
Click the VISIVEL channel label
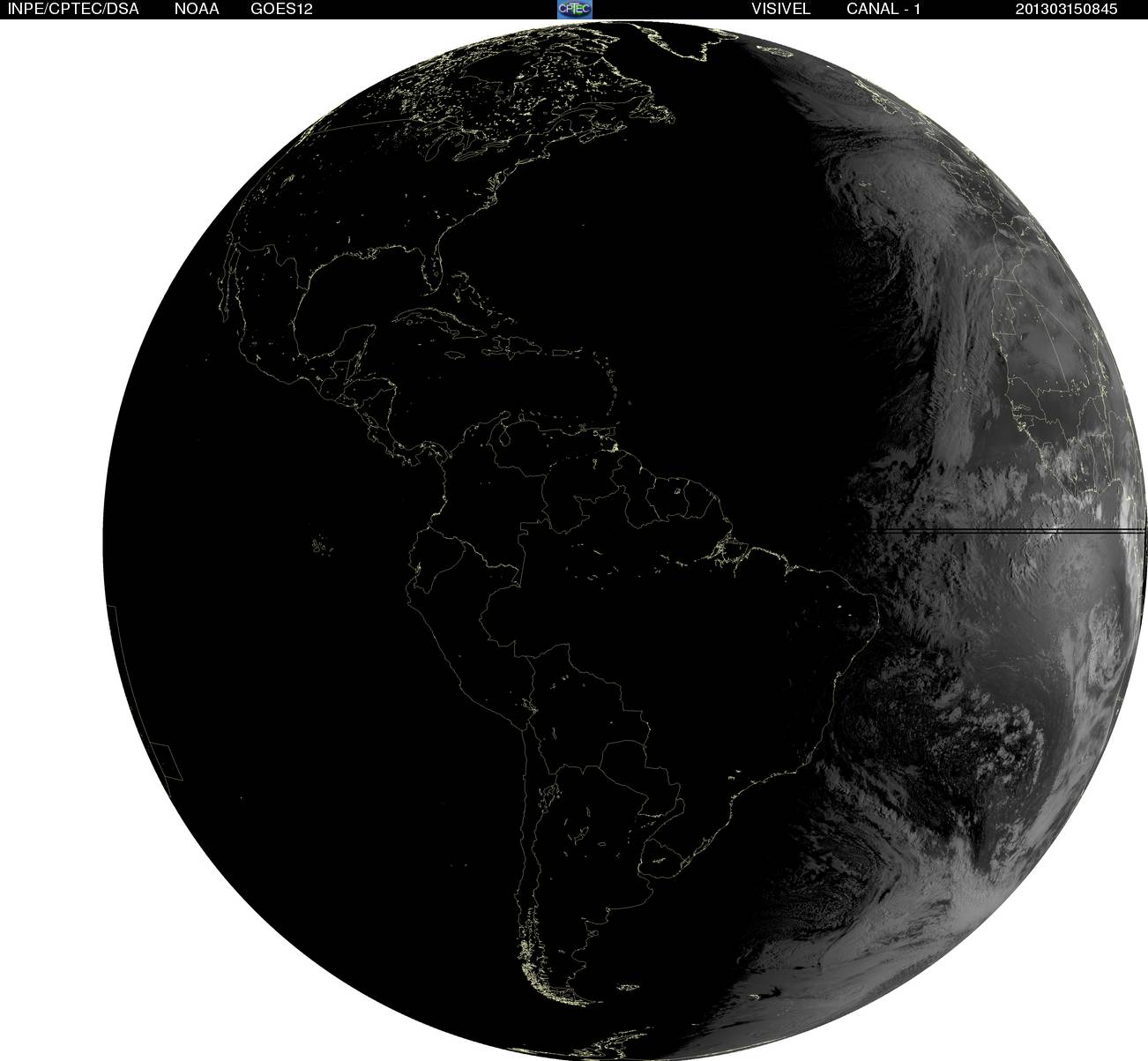coord(780,9)
